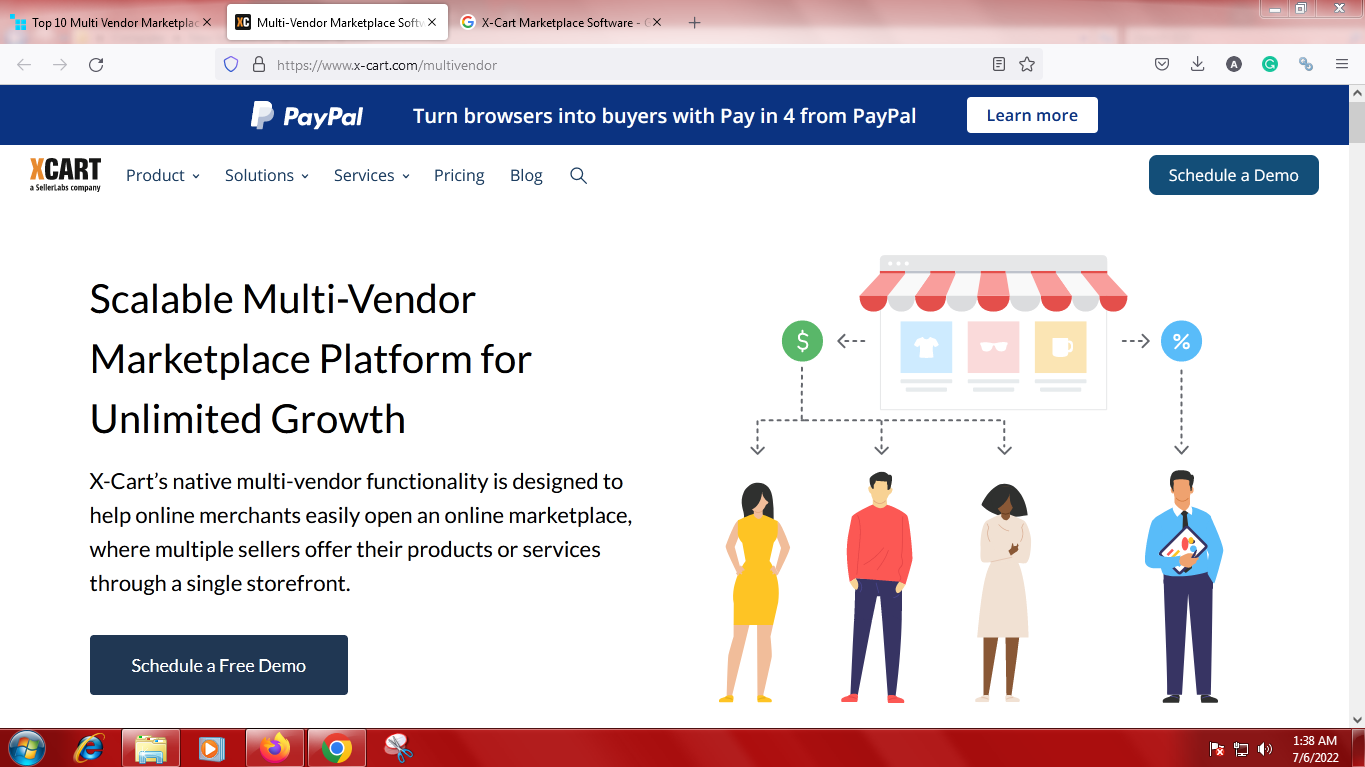The image size is (1365, 767).
Task: Click the scrollbar down arrow
Action: 1357,719
